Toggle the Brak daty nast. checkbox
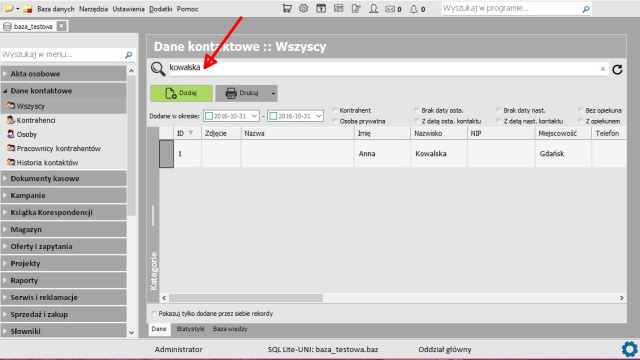Image resolution: width=640 pixels, height=360 pixels. coord(498,110)
